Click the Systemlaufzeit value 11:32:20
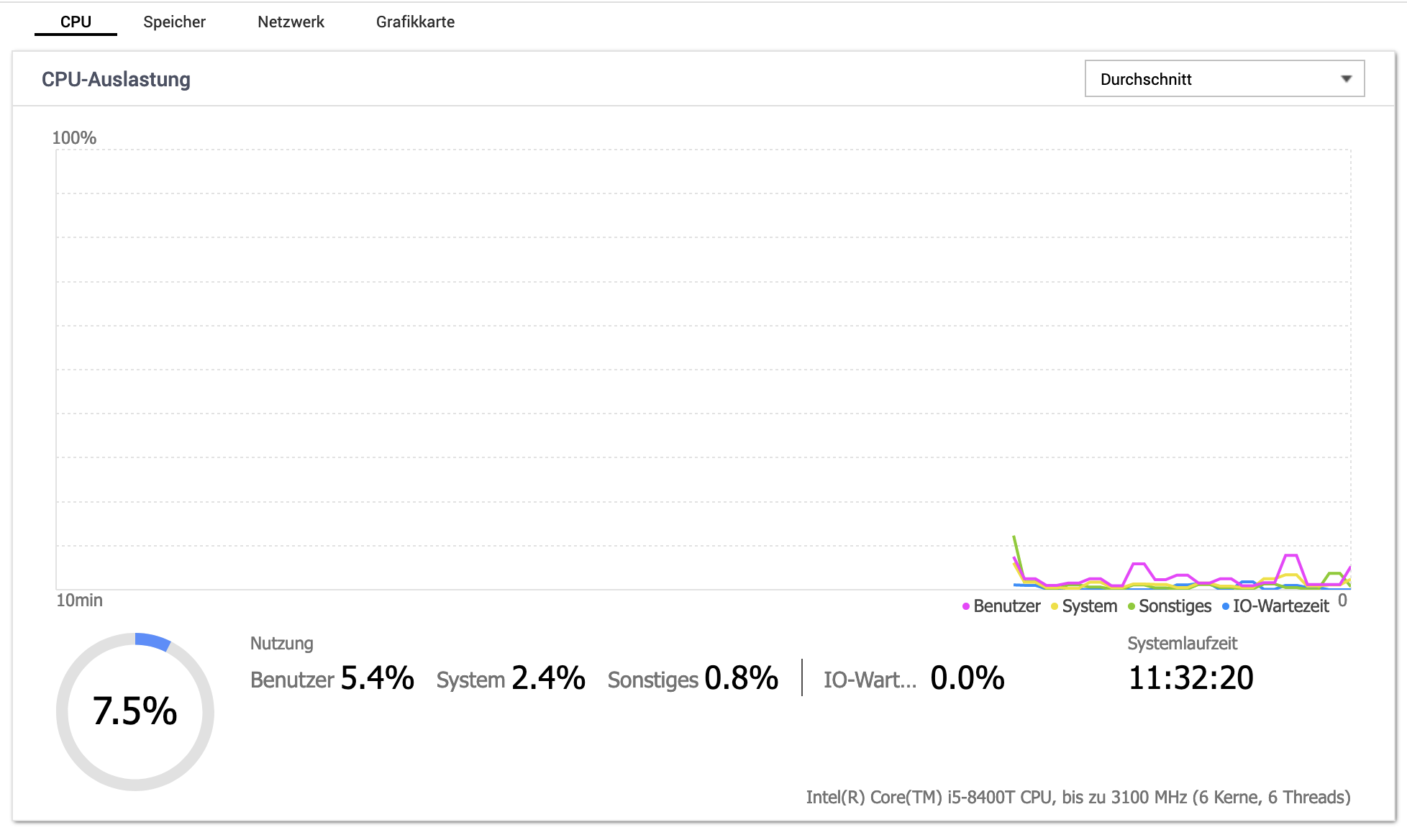The image size is (1407, 840). (1190, 677)
